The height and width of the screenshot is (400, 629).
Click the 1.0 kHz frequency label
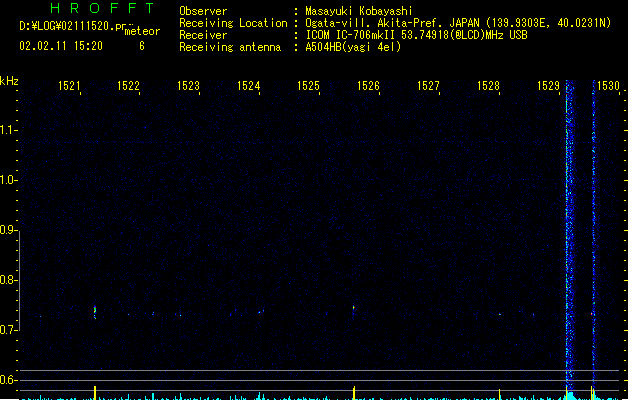pos(8,180)
